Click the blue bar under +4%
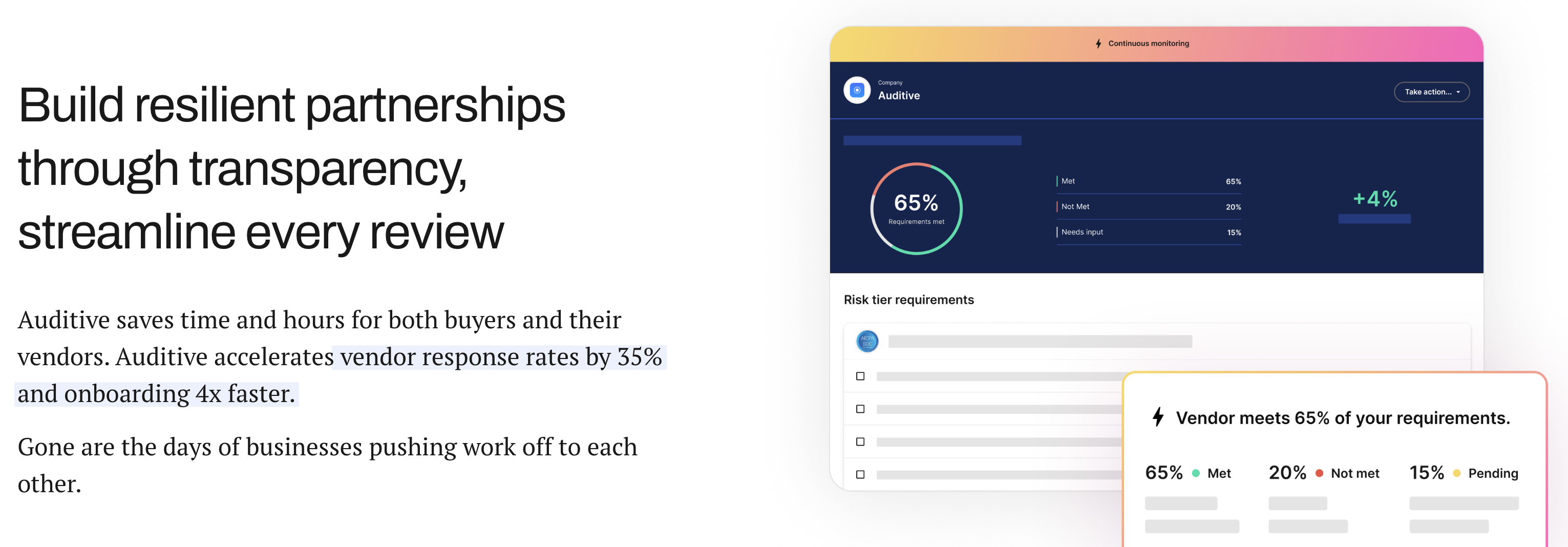Screen dimensions: 1568x547 [1374, 219]
